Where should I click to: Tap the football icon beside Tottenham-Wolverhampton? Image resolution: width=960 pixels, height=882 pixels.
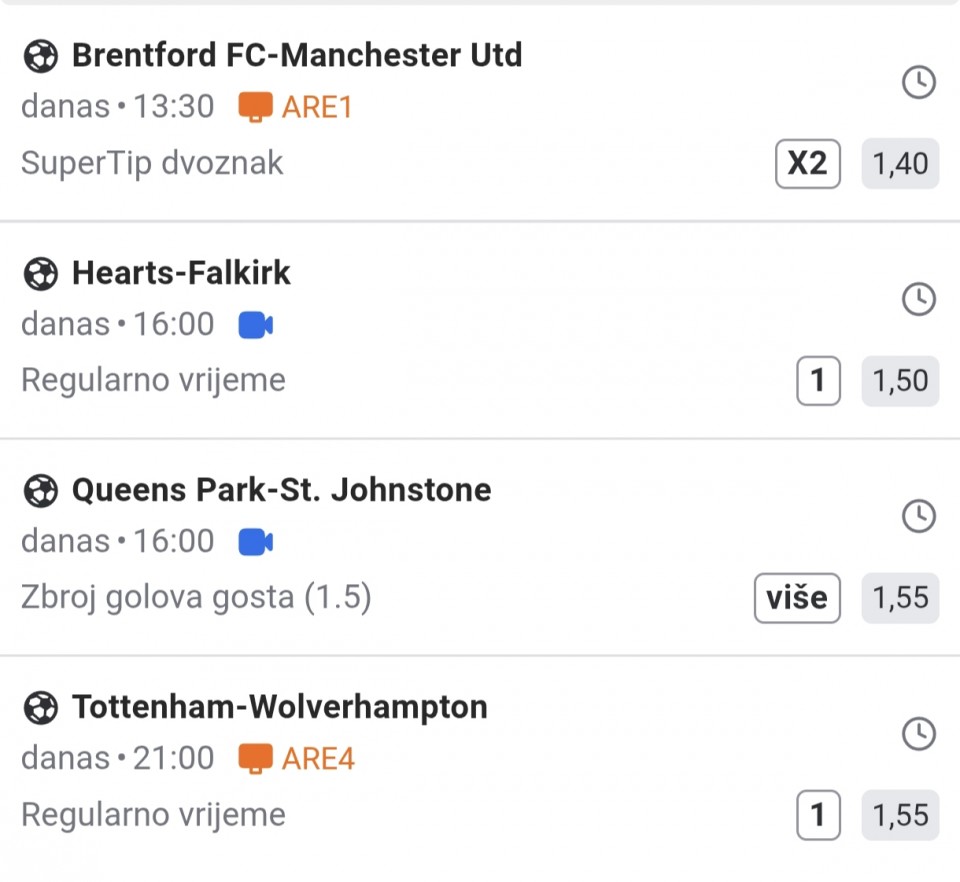[40, 708]
